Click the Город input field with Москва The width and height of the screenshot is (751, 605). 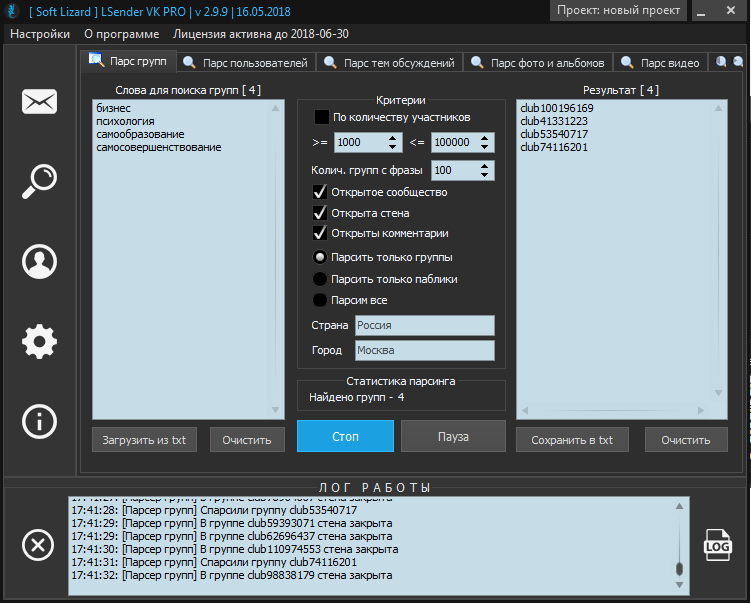tap(425, 350)
